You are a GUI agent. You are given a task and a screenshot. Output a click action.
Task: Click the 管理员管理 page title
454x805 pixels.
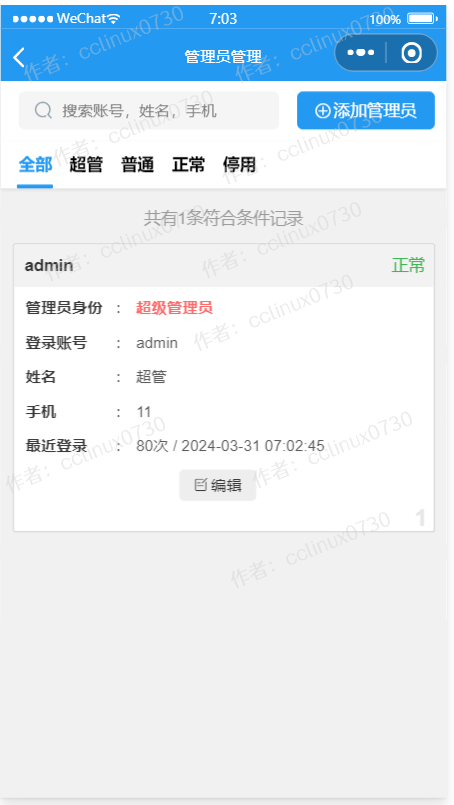pos(223,56)
